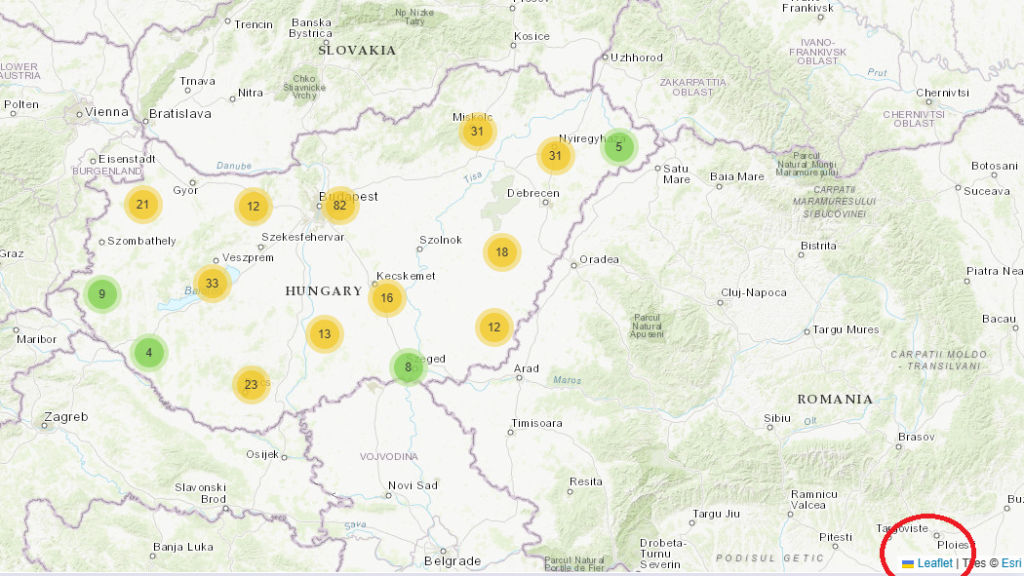The width and height of the screenshot is (1024, 576).
Task: Expand the 33 cluster near Veszprem
Action: point(212,283)
